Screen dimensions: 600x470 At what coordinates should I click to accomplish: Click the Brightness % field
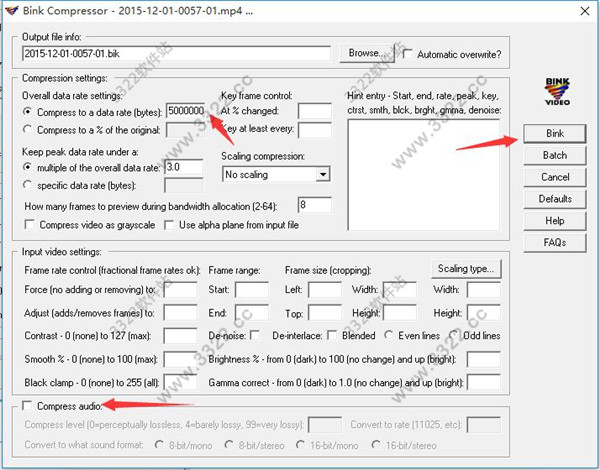tap(484, 359)
